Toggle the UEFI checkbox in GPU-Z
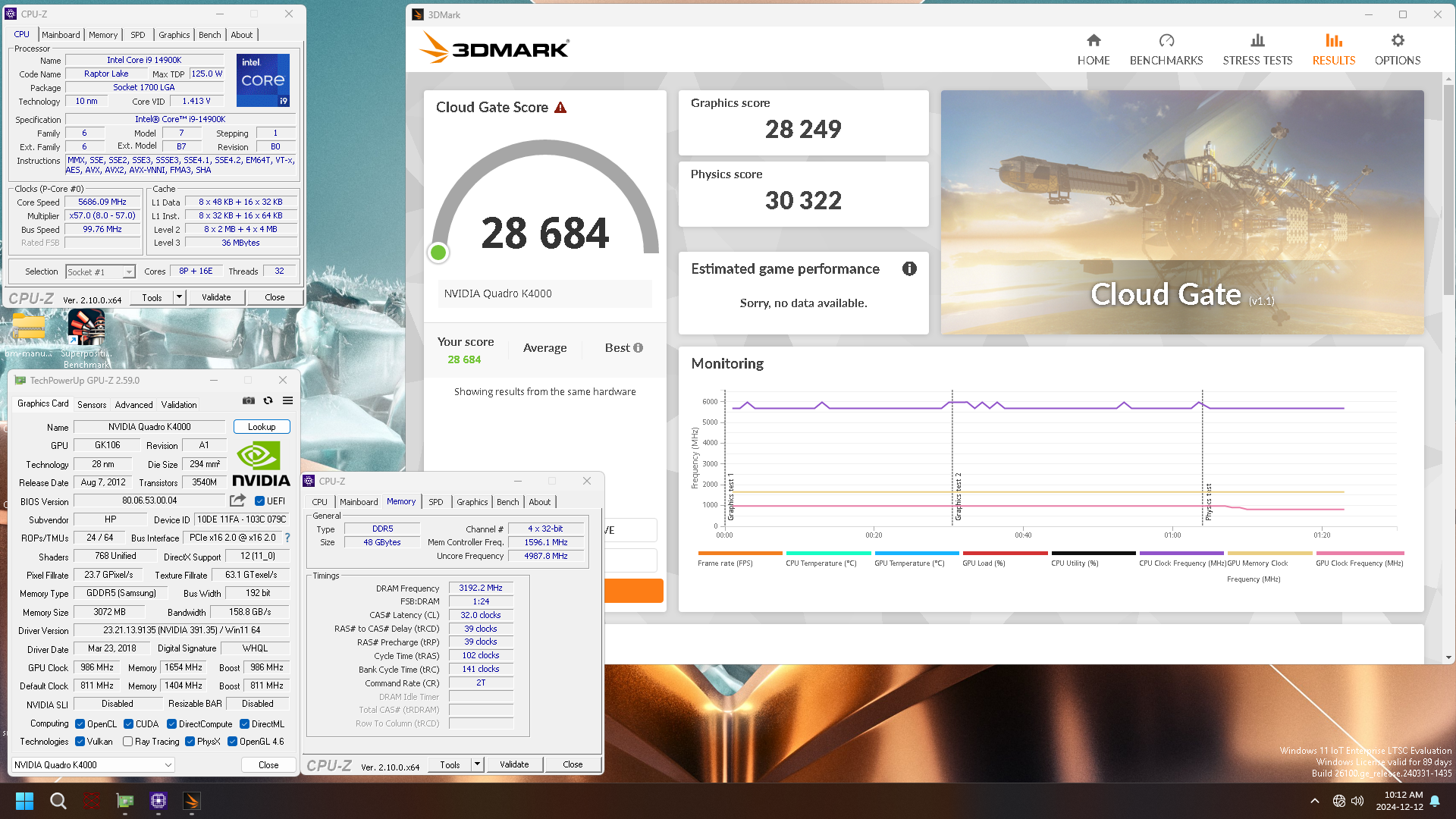The width and height of the screenshot is (1456, 819). [x=259, y=500]
